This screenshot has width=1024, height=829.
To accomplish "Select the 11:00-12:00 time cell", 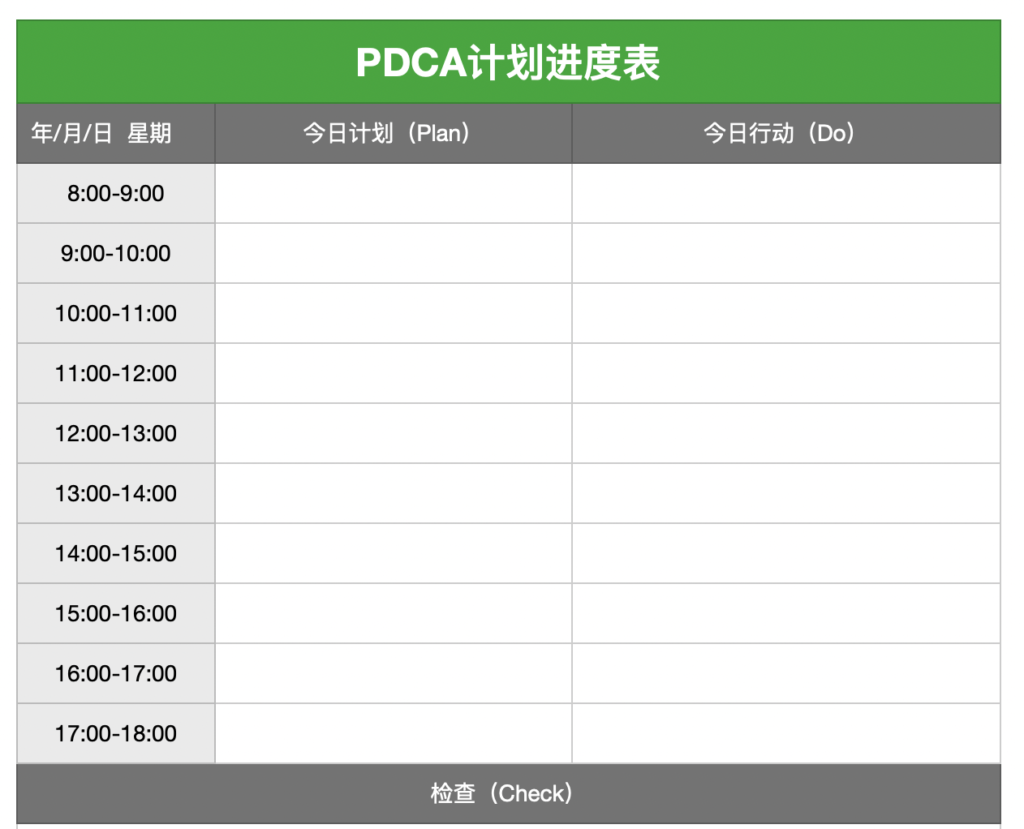I will [x=115, y=373].
